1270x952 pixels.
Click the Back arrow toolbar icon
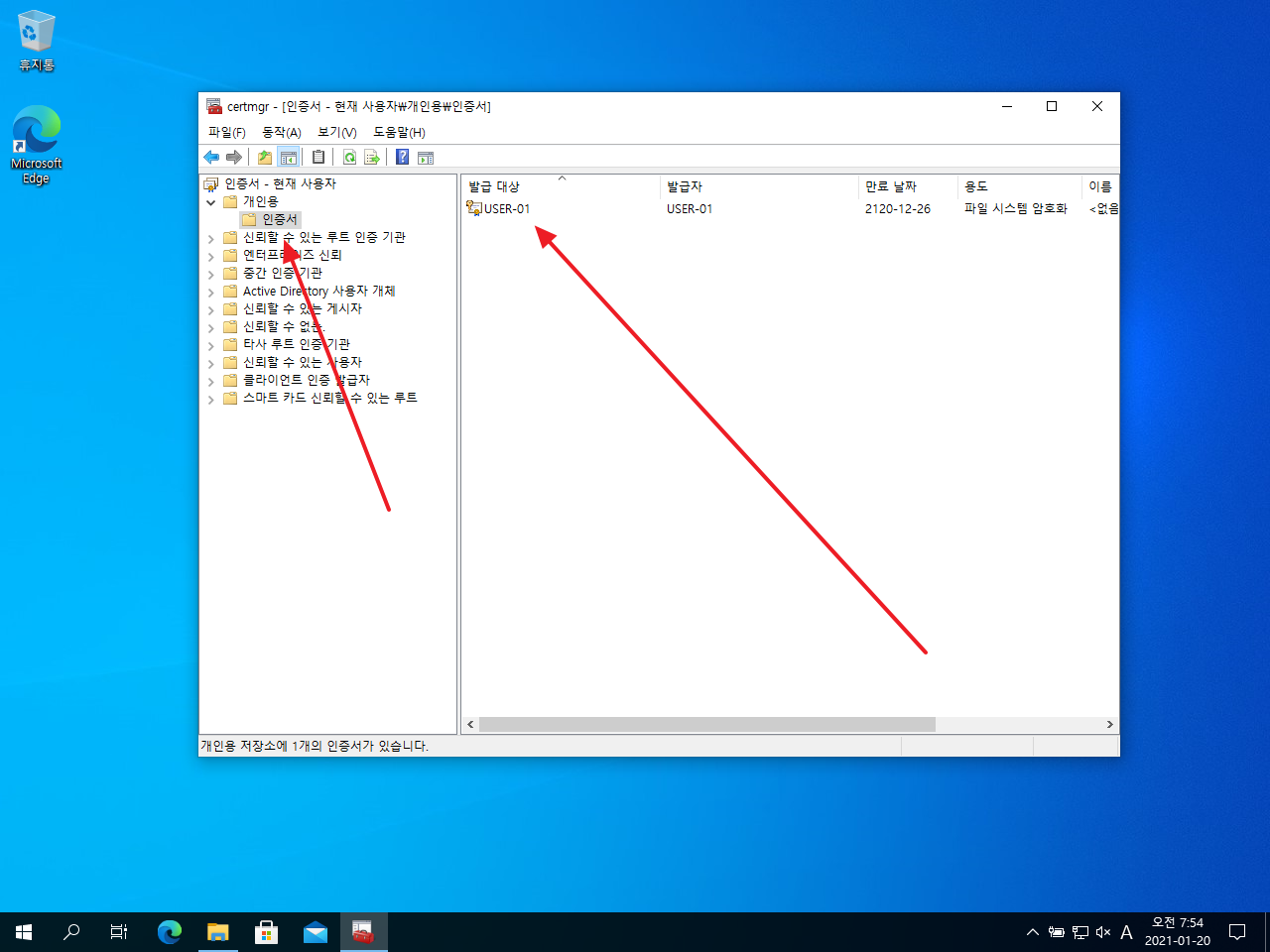point(211,157)
